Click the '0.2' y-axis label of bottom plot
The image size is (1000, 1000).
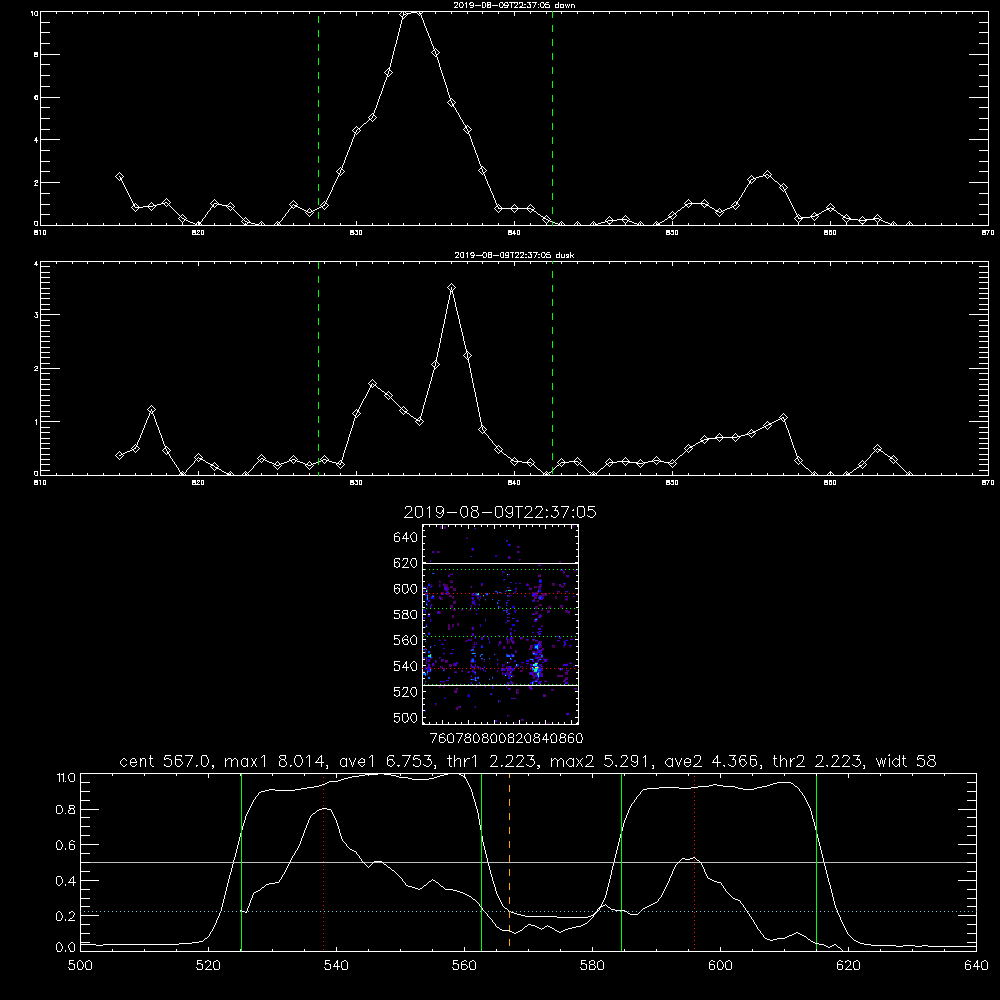point(66,916)
